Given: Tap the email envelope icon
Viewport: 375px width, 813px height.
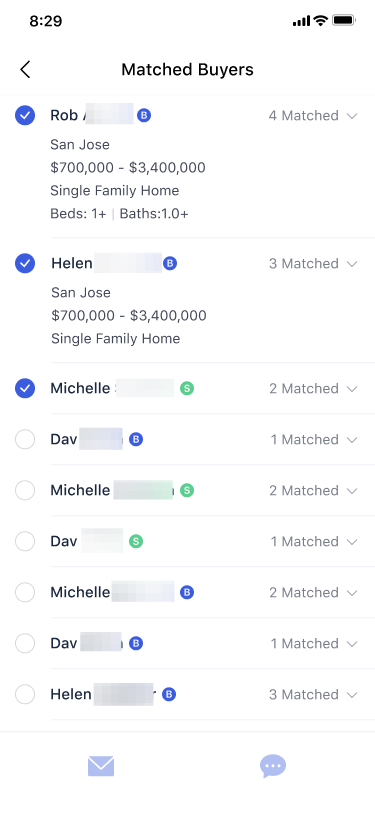Looking at the screenshot, I should [101, 766].
